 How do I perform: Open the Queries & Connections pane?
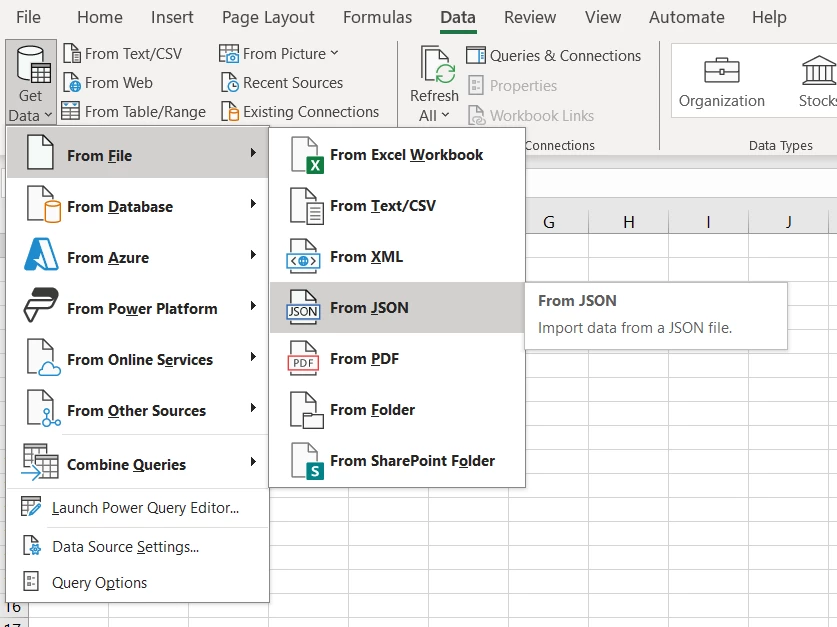coord(554,55)
